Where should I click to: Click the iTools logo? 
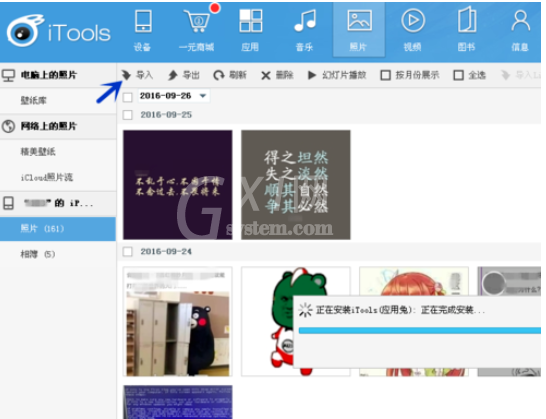tap(58, 31)
